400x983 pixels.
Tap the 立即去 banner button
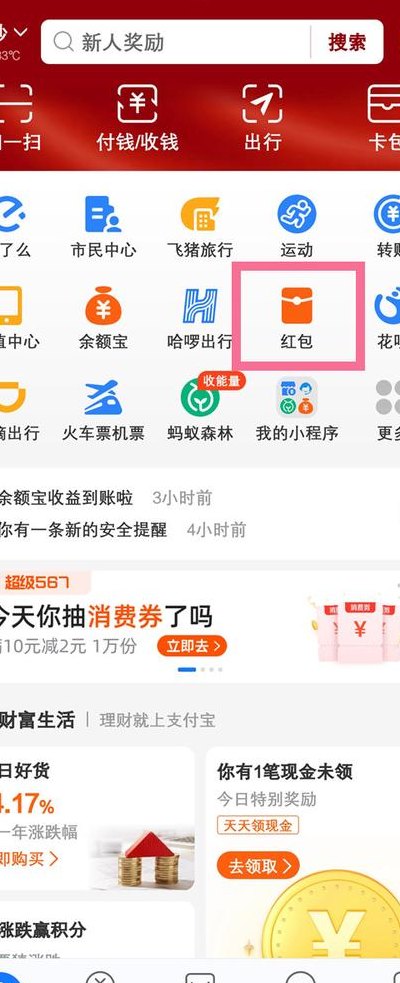192,645
